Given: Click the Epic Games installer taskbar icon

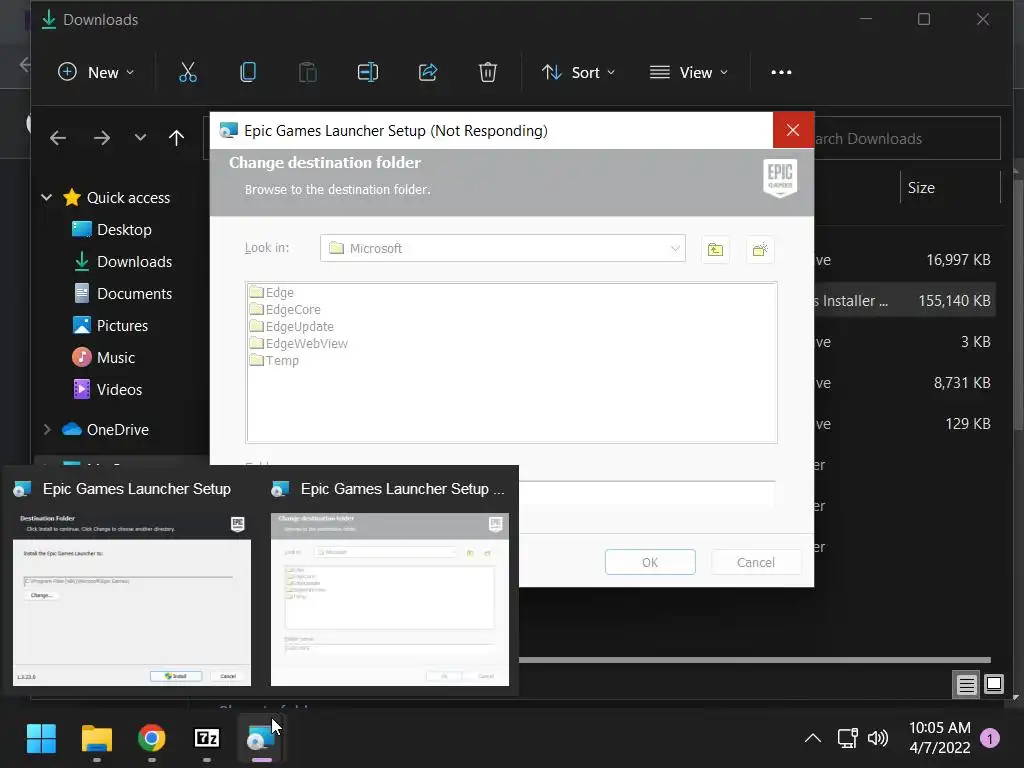Looking at the screenshot, I should tap(262, 739).
